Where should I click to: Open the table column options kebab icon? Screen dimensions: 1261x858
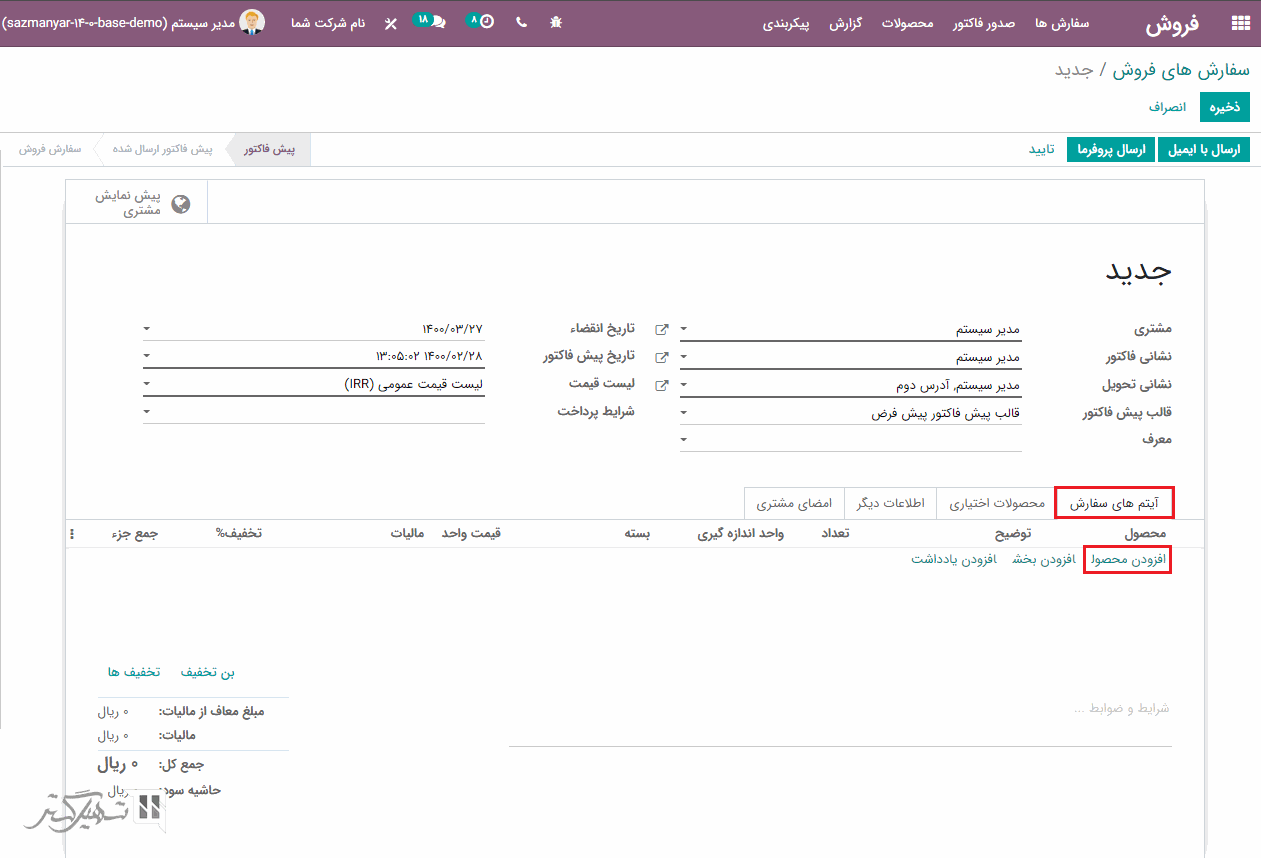72,534
